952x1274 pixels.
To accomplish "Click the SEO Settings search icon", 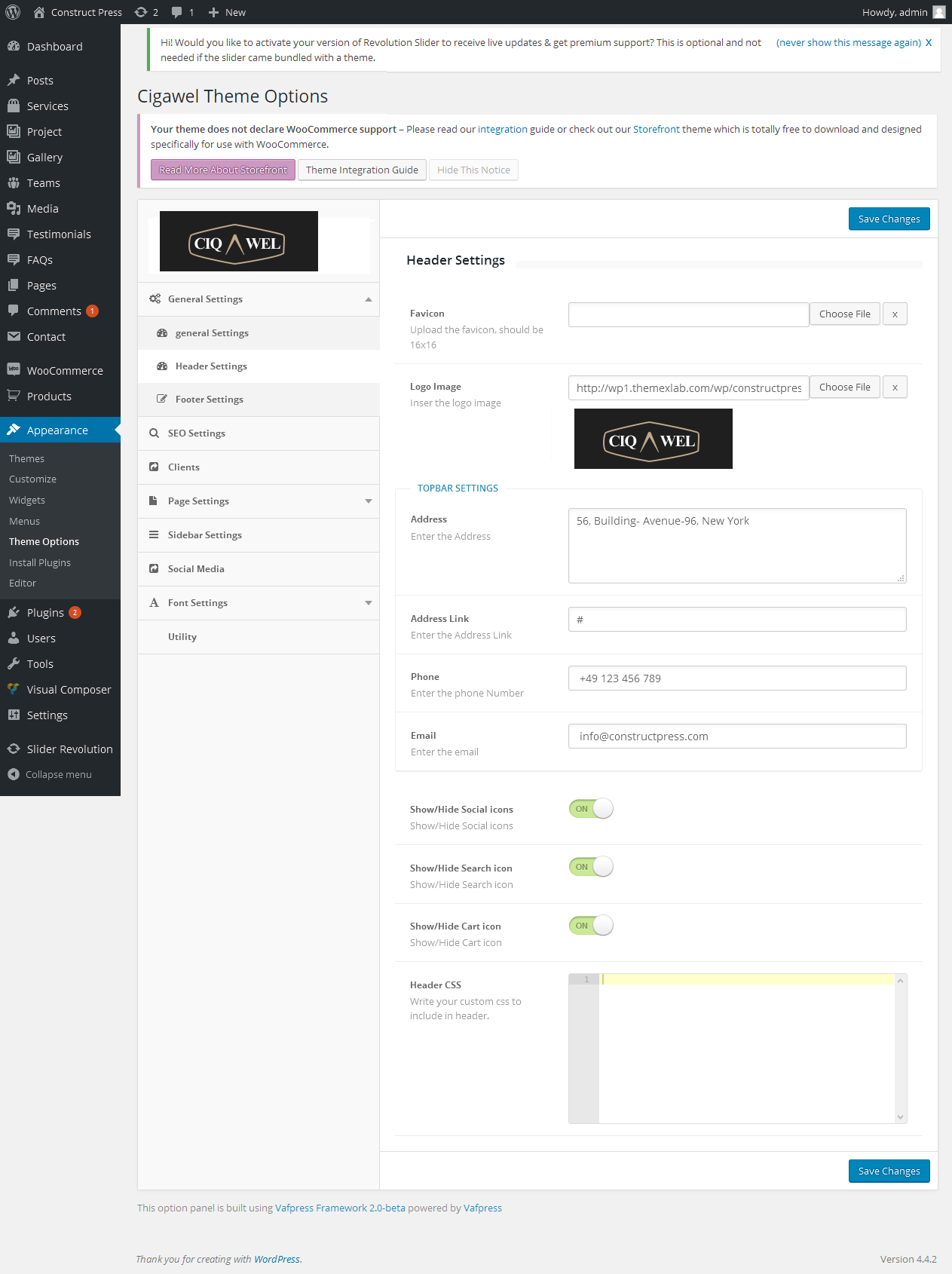I will 154,433.
